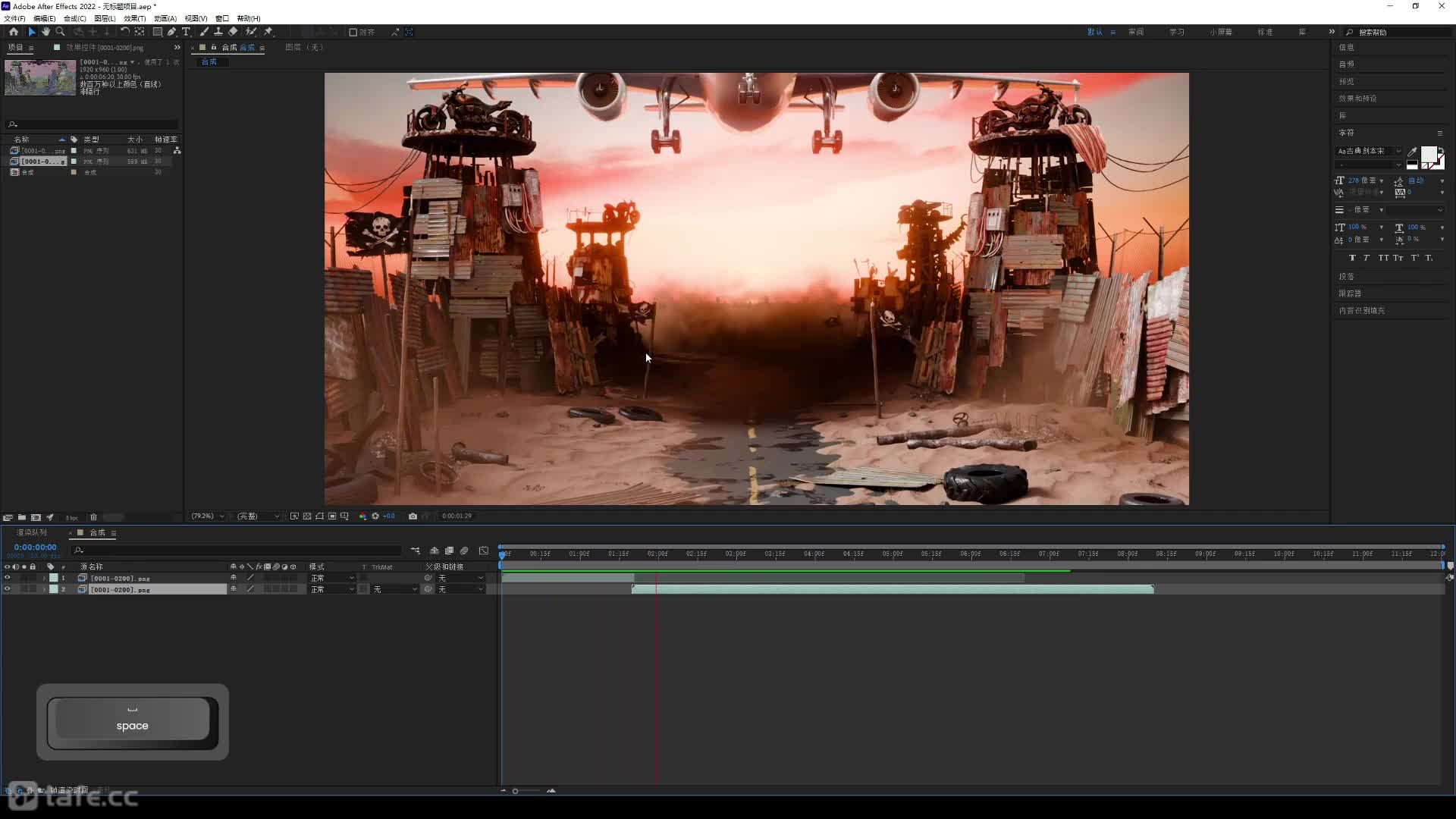Screen dimensions: 1456x819
Task: Select the Hand tool
Action: pos(45,32)
